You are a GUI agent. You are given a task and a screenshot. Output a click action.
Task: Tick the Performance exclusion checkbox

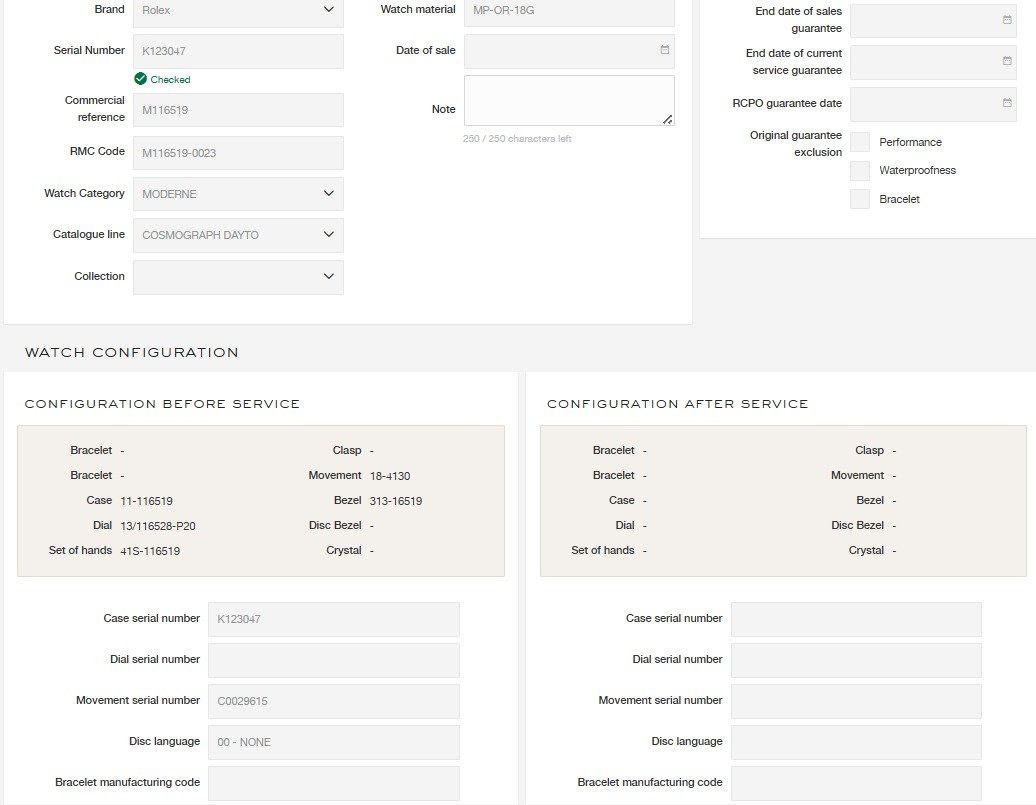coord(859,142)
